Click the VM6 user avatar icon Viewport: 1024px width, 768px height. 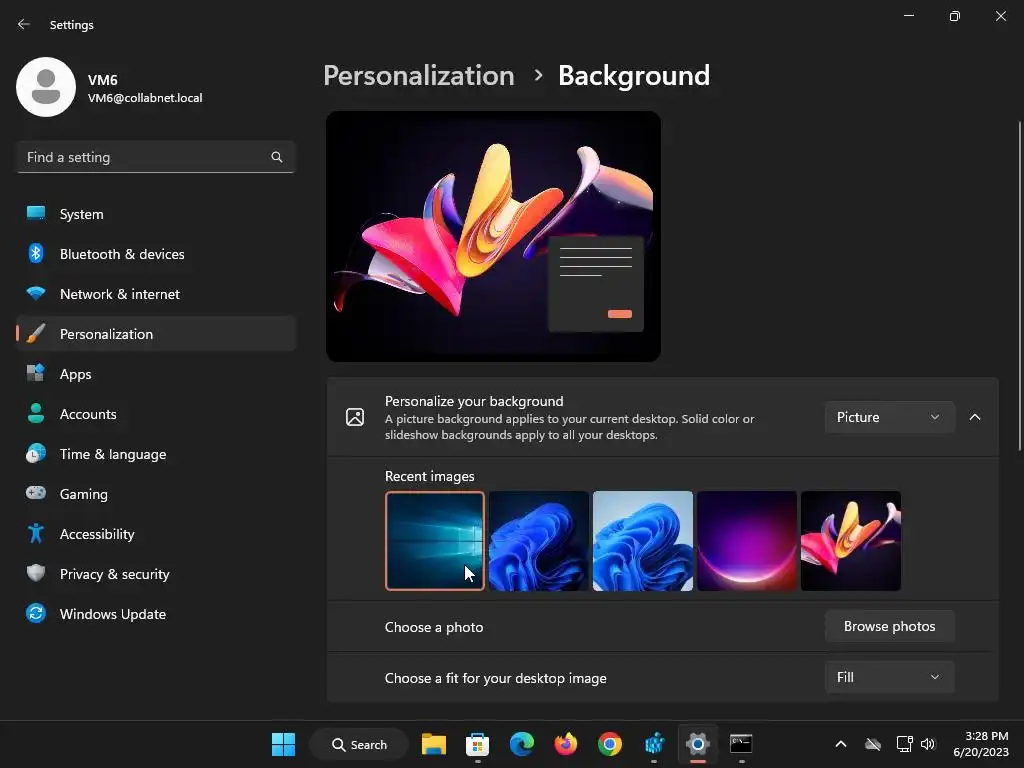click(46, 87)
